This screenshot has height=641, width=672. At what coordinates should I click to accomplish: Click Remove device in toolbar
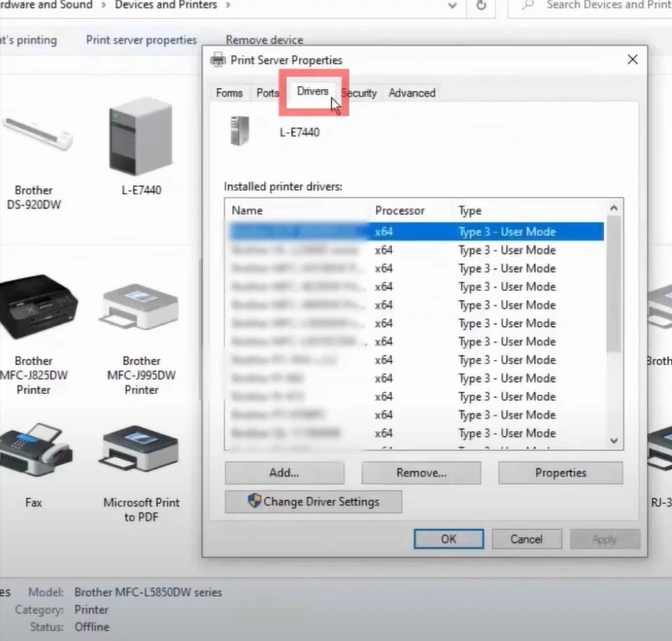264,40
